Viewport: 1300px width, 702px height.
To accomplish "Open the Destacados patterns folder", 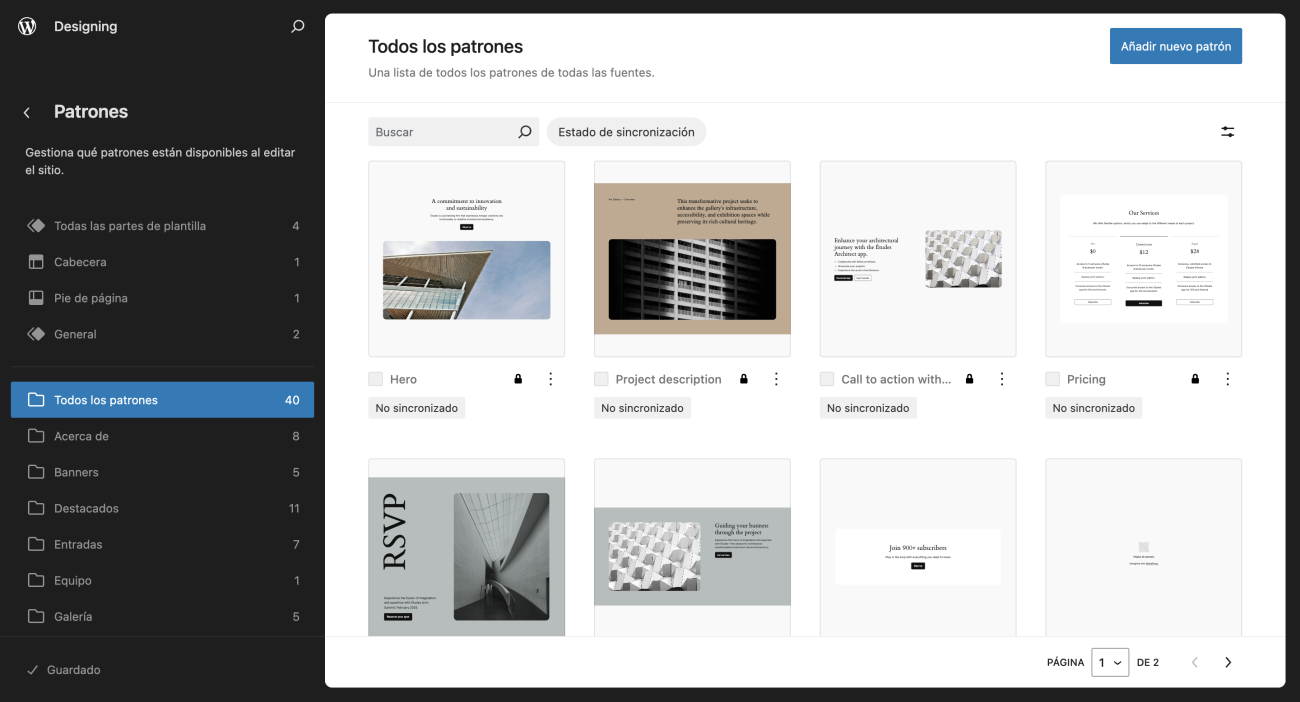I will [86, 508].
